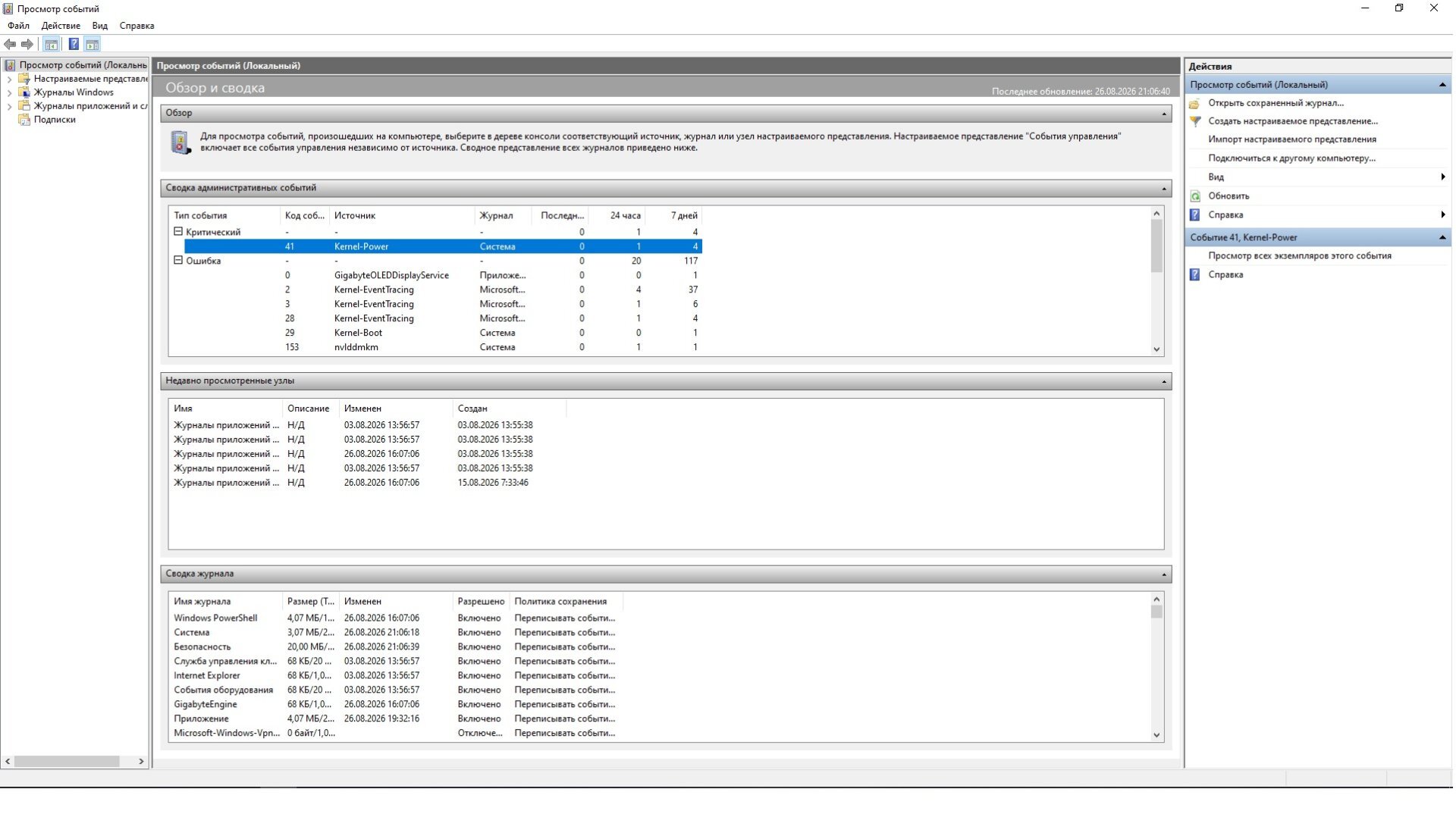Click the Back arrow toolbar icon
Image resolution: width=1456 pixels, height=817 pixels.
(x=10, y=44)
